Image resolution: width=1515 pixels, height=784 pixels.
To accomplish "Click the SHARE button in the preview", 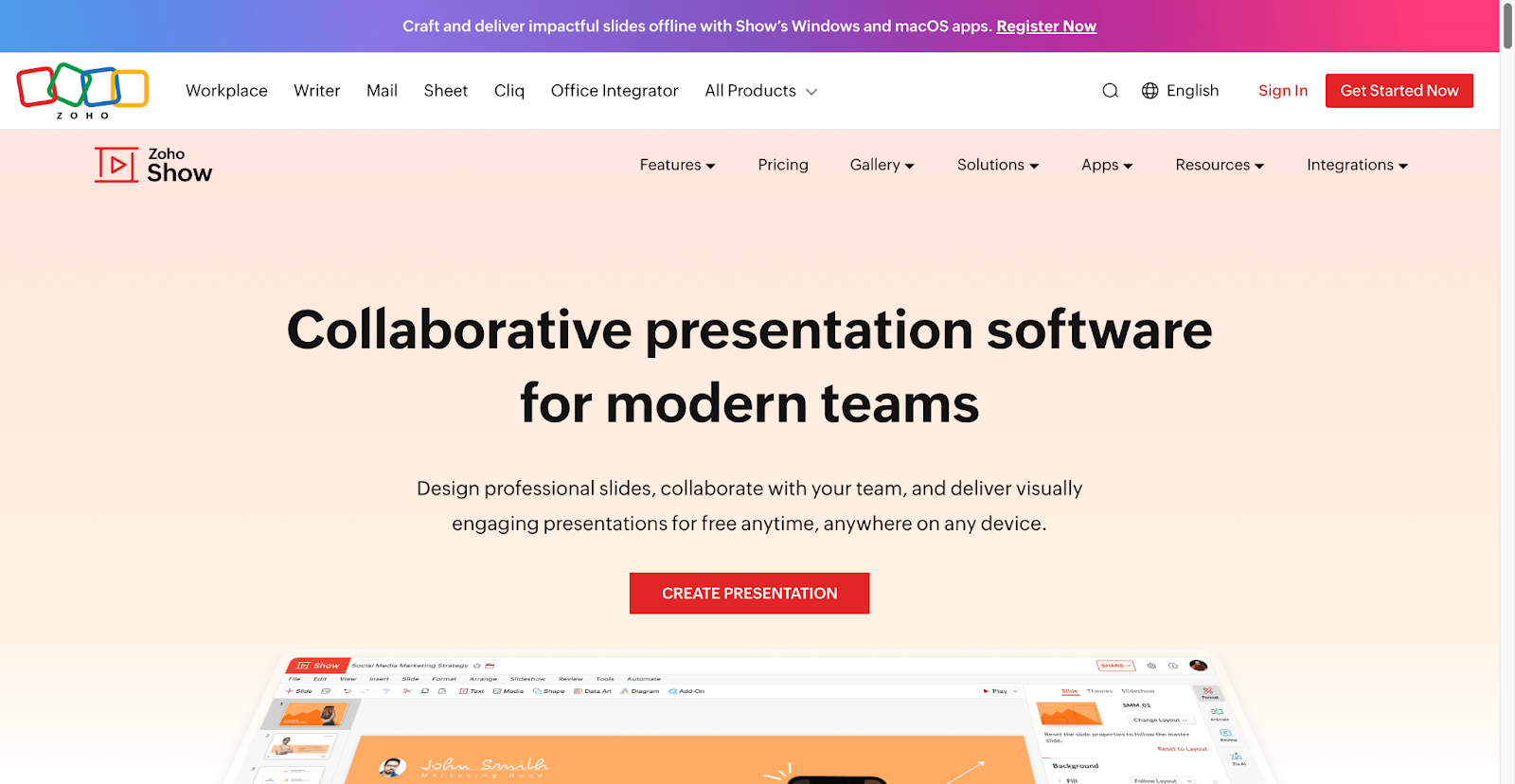I will pos(1115,666).
